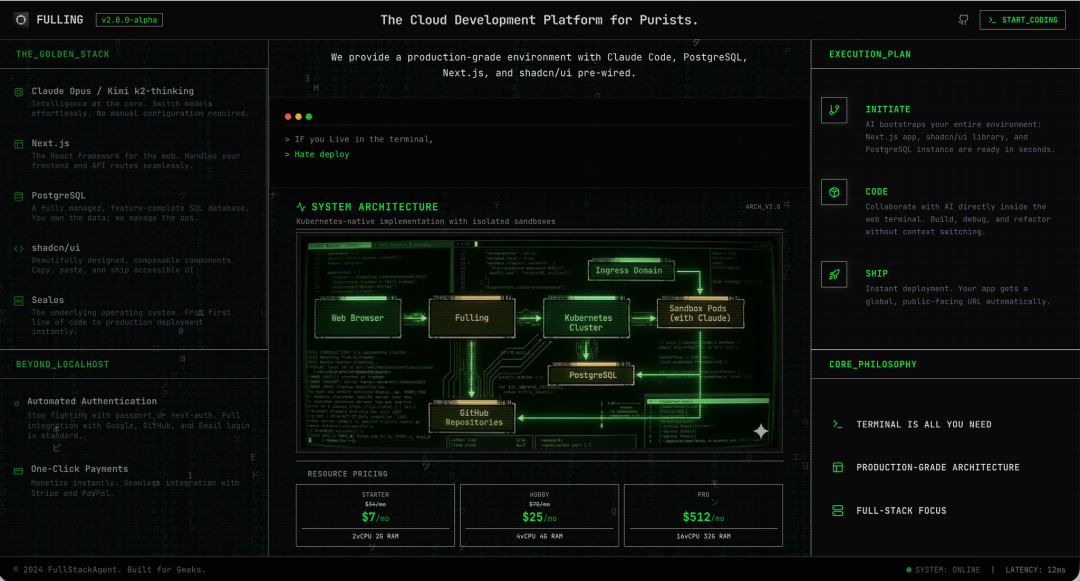This screenshot has width=1080, height=581.
Task: Click the Next.js layout icon
Action: (x=19, y=144)
